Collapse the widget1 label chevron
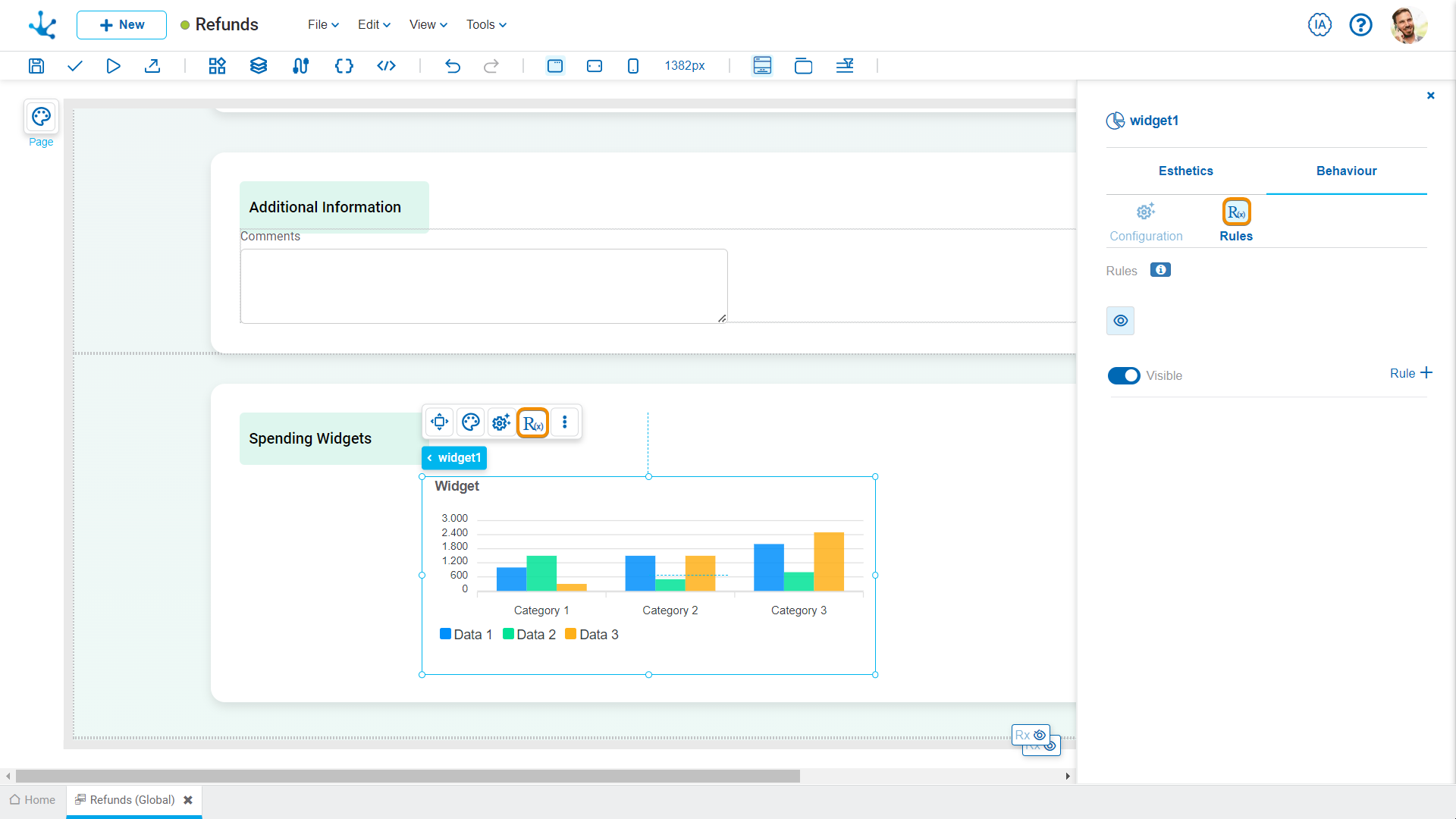The width and height of the screenshot is (1456, 819). click(x=430, y=458)
